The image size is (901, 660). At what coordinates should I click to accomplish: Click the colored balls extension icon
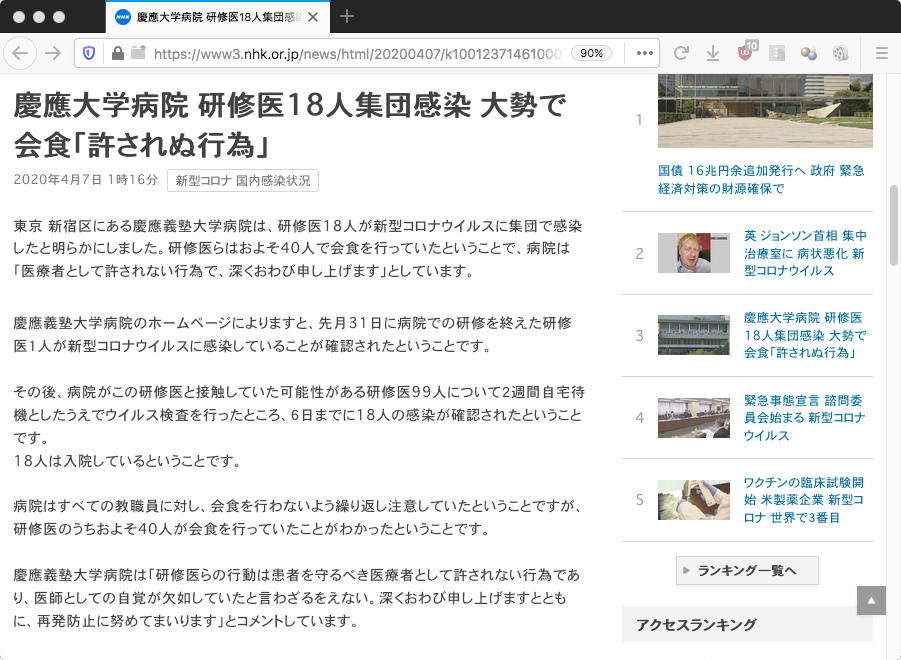click(x=808, y=53)
